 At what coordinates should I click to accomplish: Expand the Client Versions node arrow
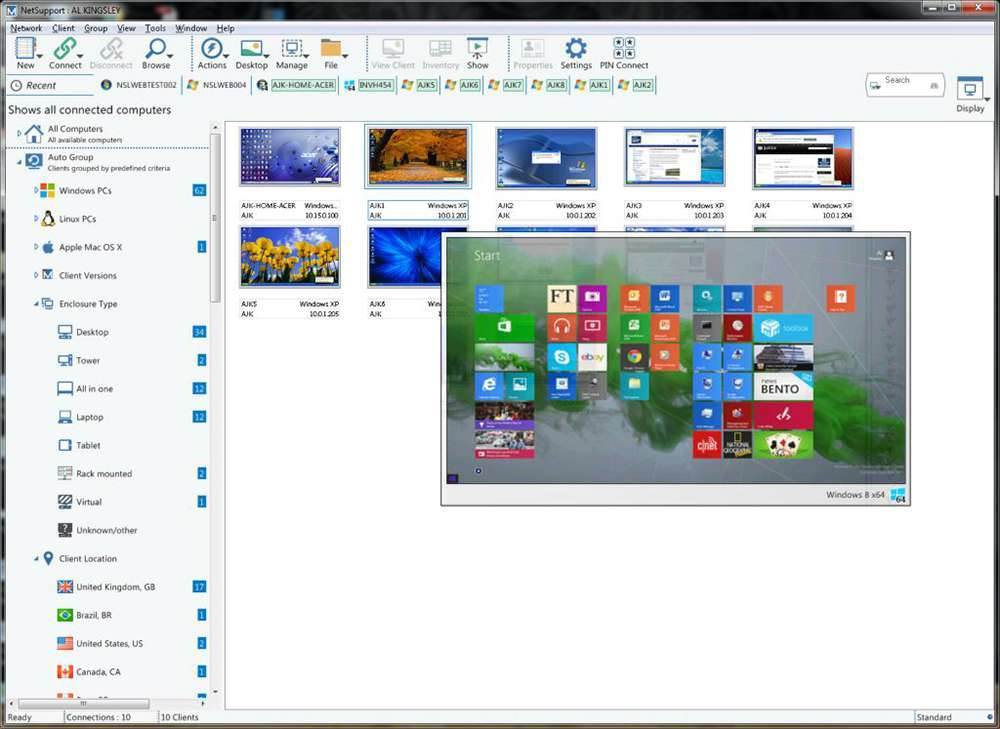[x=36, y=275]
